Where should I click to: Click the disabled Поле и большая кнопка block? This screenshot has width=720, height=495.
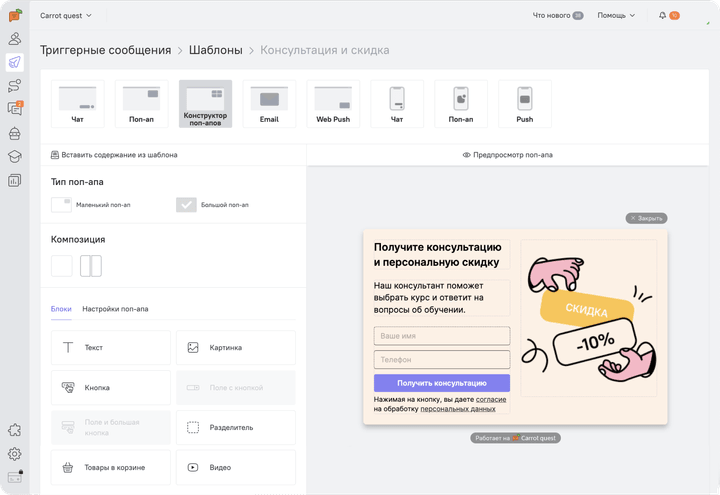(111, 428)
